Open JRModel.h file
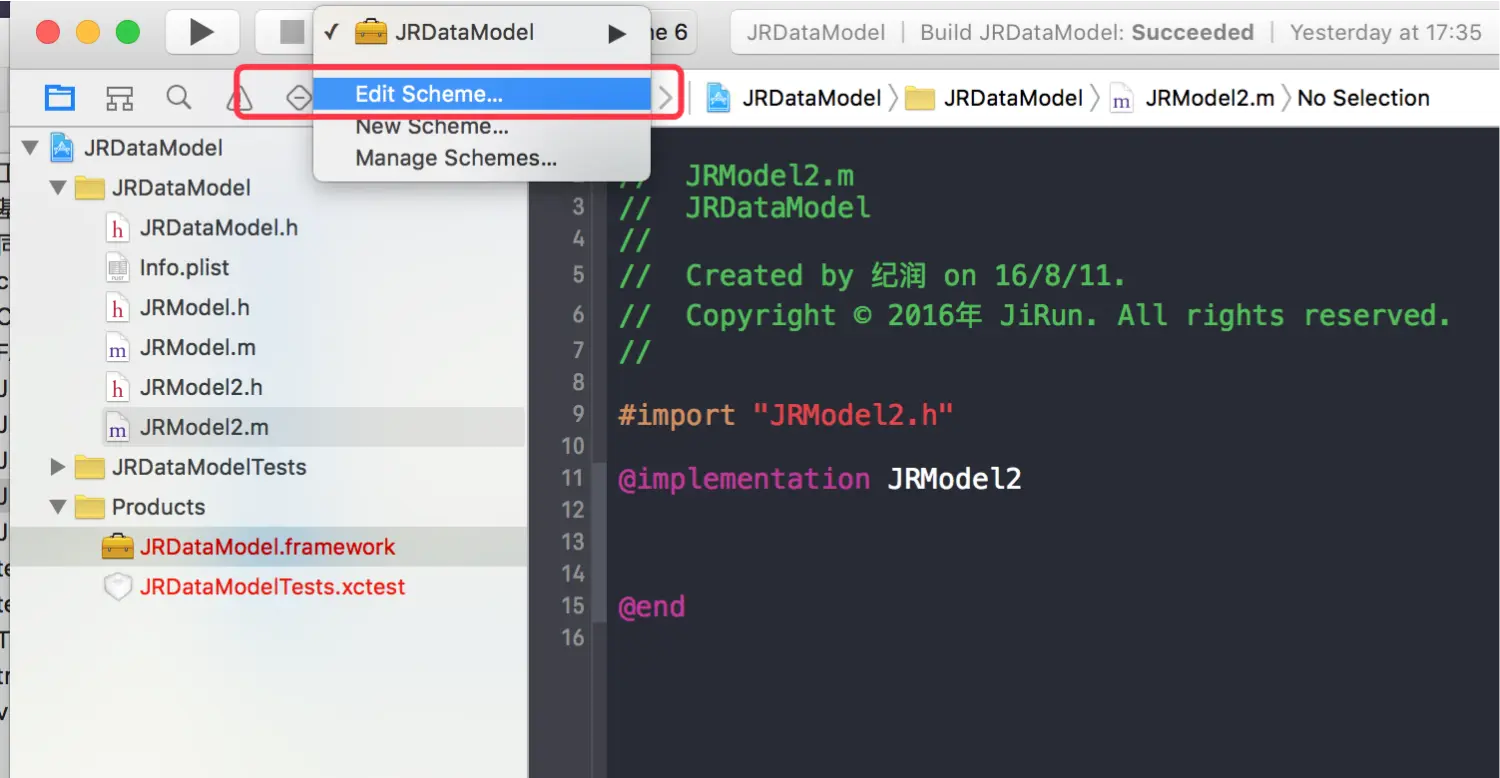The width and height of the screenshot is (1500, 778). click(194, 308)
